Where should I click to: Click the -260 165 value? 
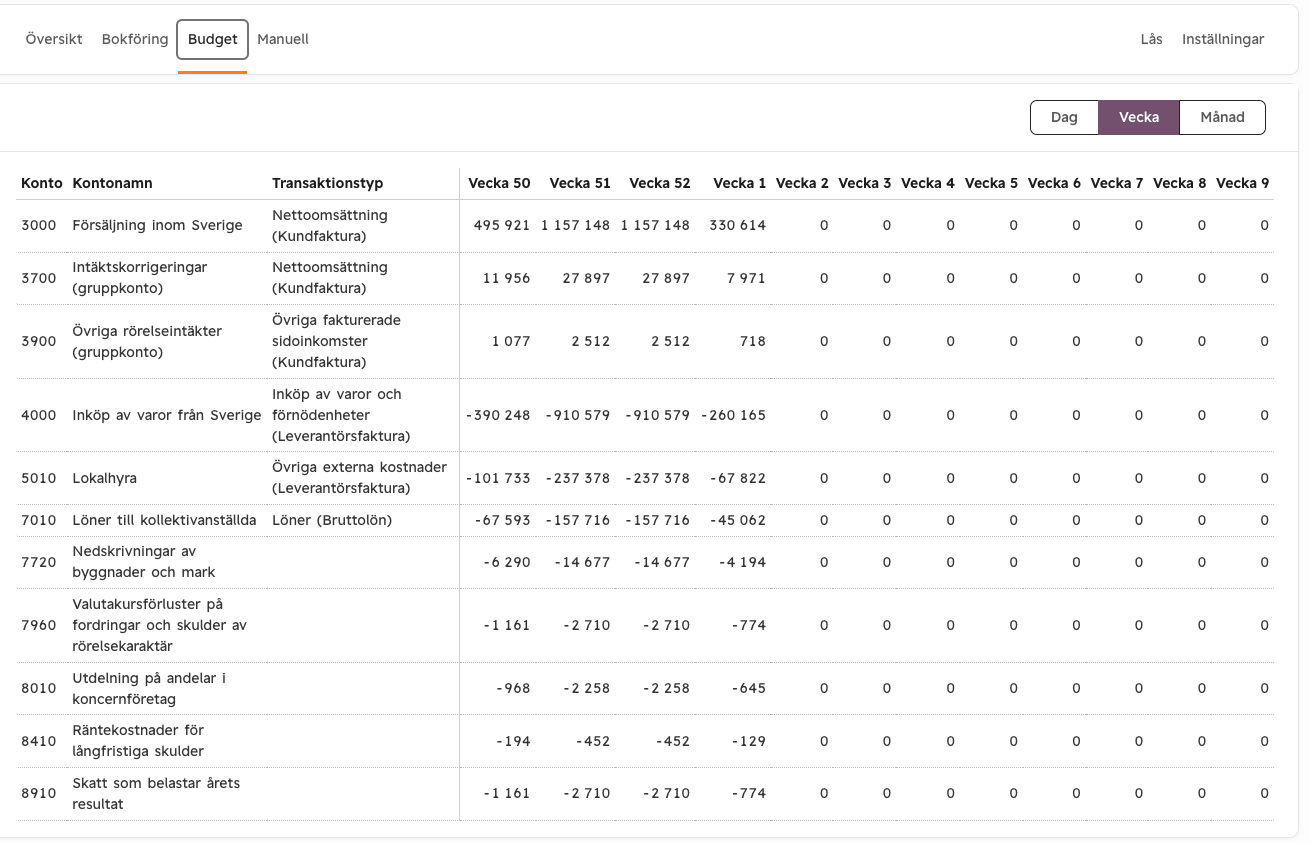734,415
